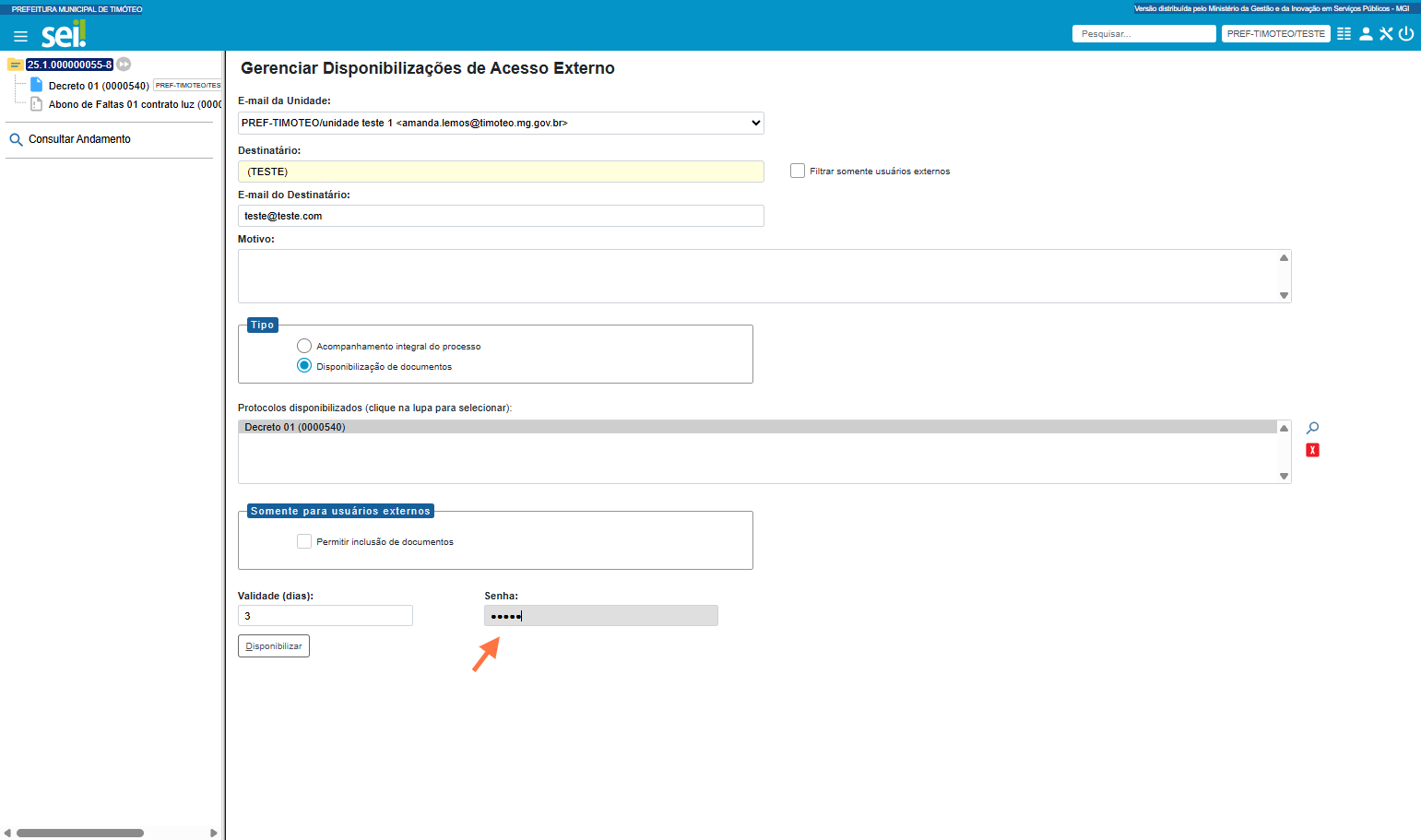Click the left panel horizontal scrollbar

point(80,833)
